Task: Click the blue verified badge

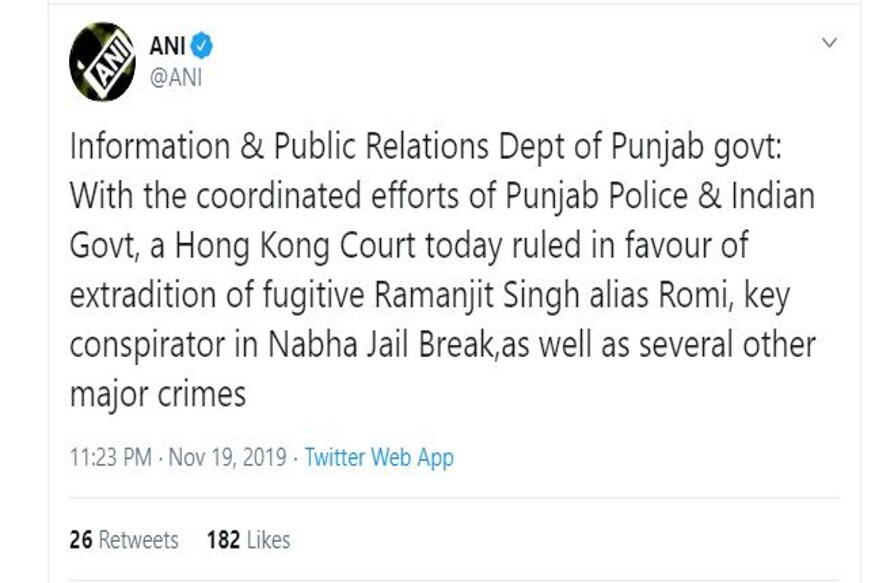Action: pos(201,46)
